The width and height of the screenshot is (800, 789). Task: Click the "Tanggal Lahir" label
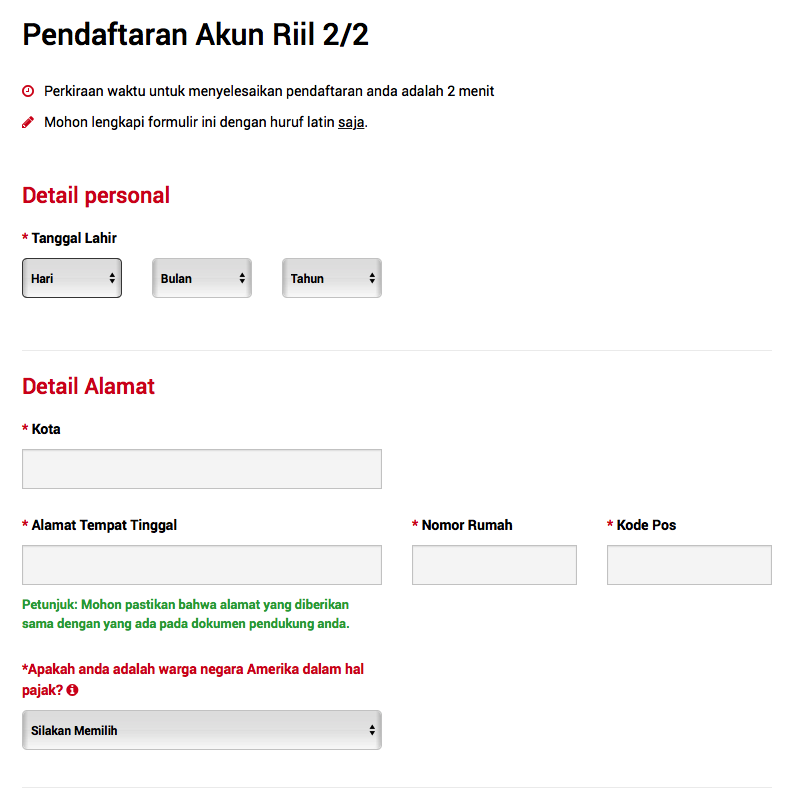click(x=74, y=238)
